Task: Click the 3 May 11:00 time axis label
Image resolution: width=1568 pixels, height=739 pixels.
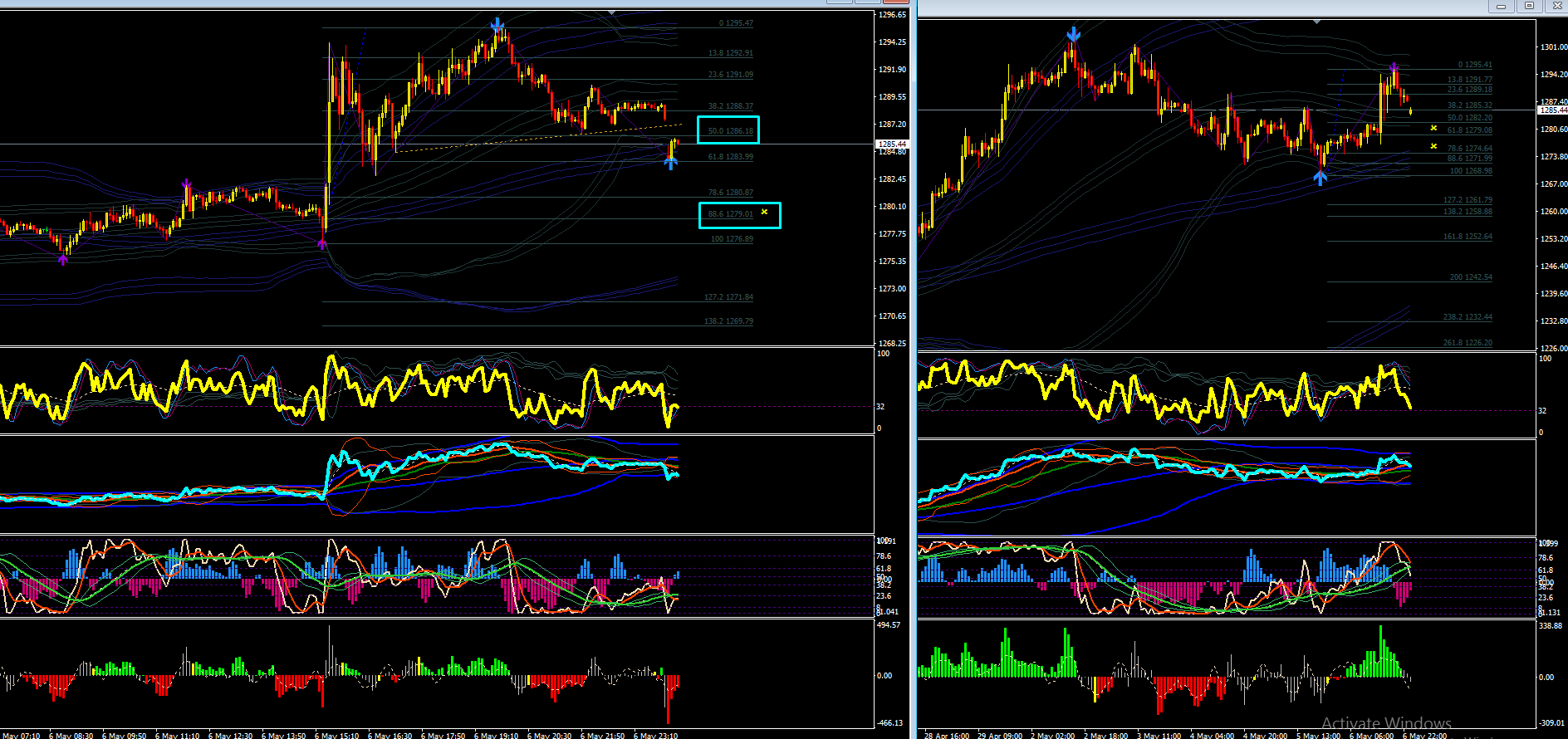Action: click(x=1159, y=735)
